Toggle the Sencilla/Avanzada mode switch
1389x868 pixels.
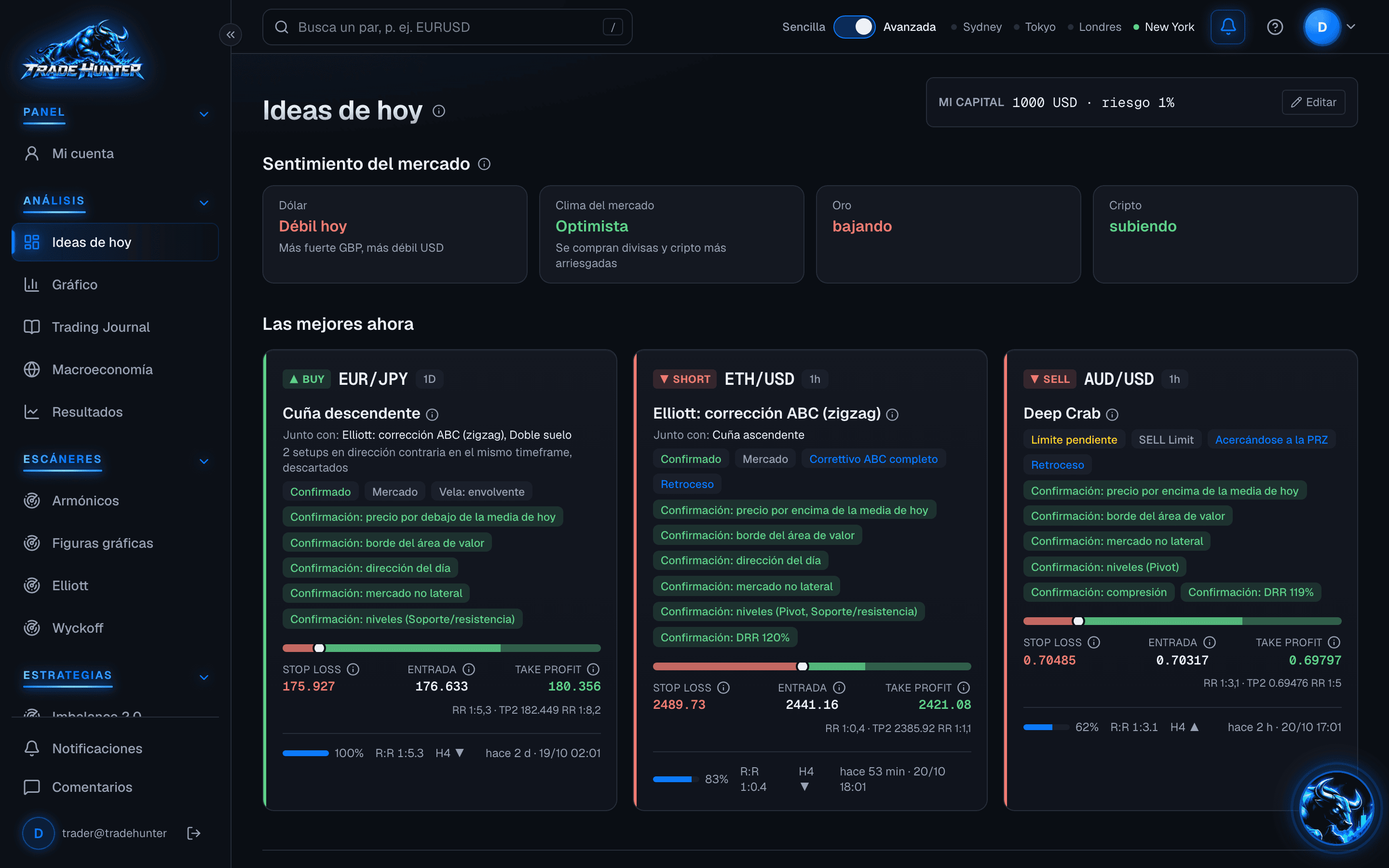(x=854, y=27)
